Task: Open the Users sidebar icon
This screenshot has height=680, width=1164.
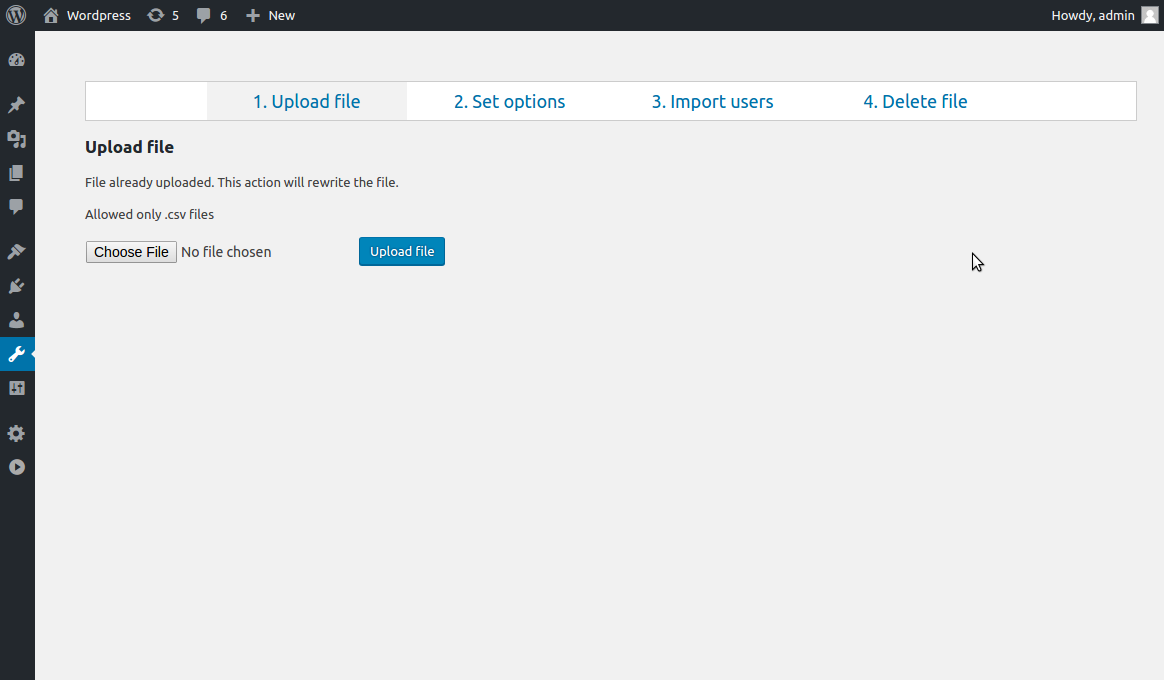Action: pos(16,320)
